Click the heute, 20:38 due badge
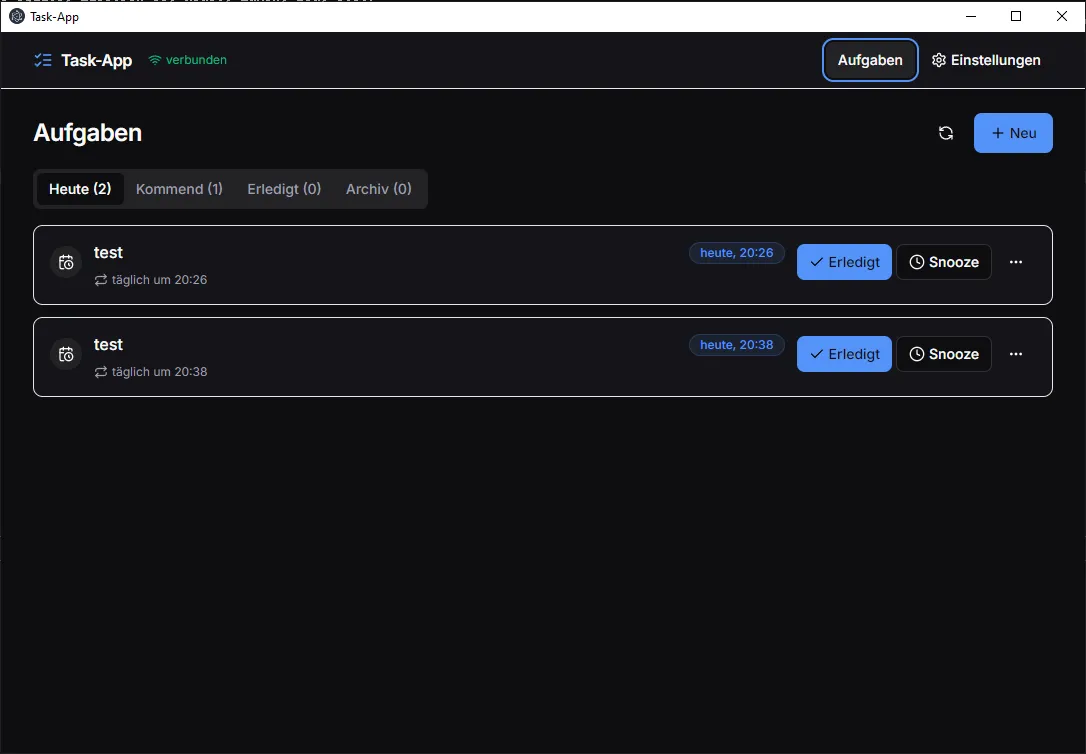Image resolution: width=1086 pixels, height=754 pixels. pos(736,345)
